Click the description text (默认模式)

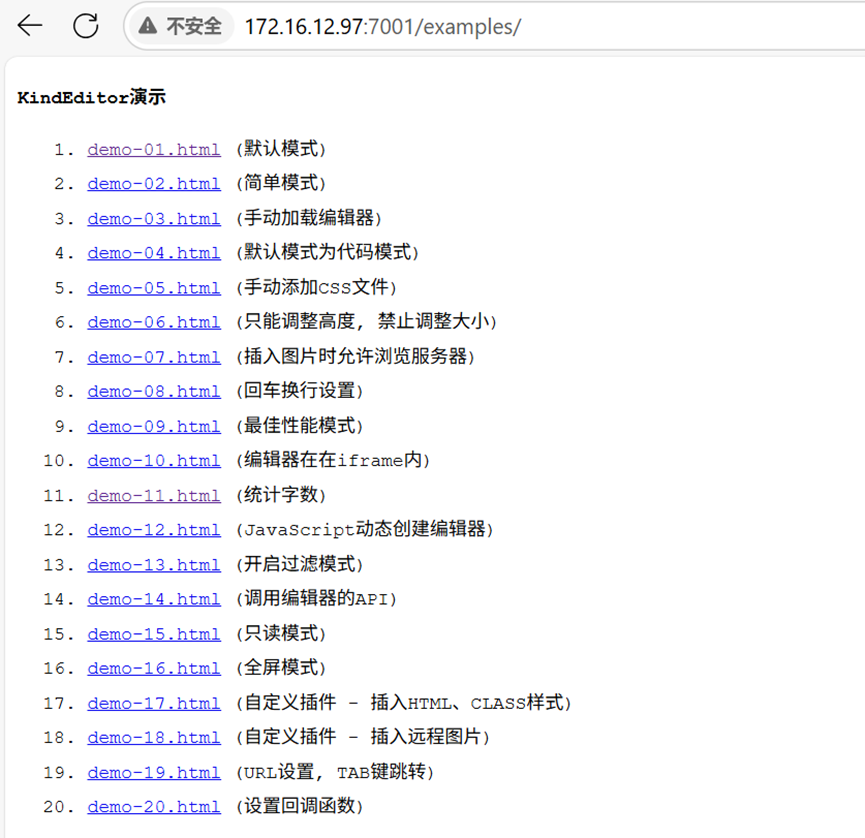[x=281, y=149]
